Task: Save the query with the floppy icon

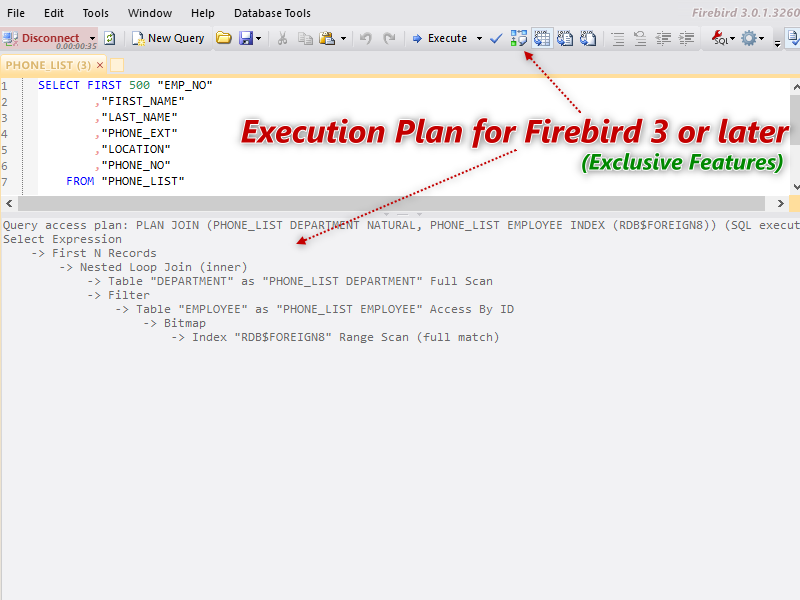Action: click(246, 38)
